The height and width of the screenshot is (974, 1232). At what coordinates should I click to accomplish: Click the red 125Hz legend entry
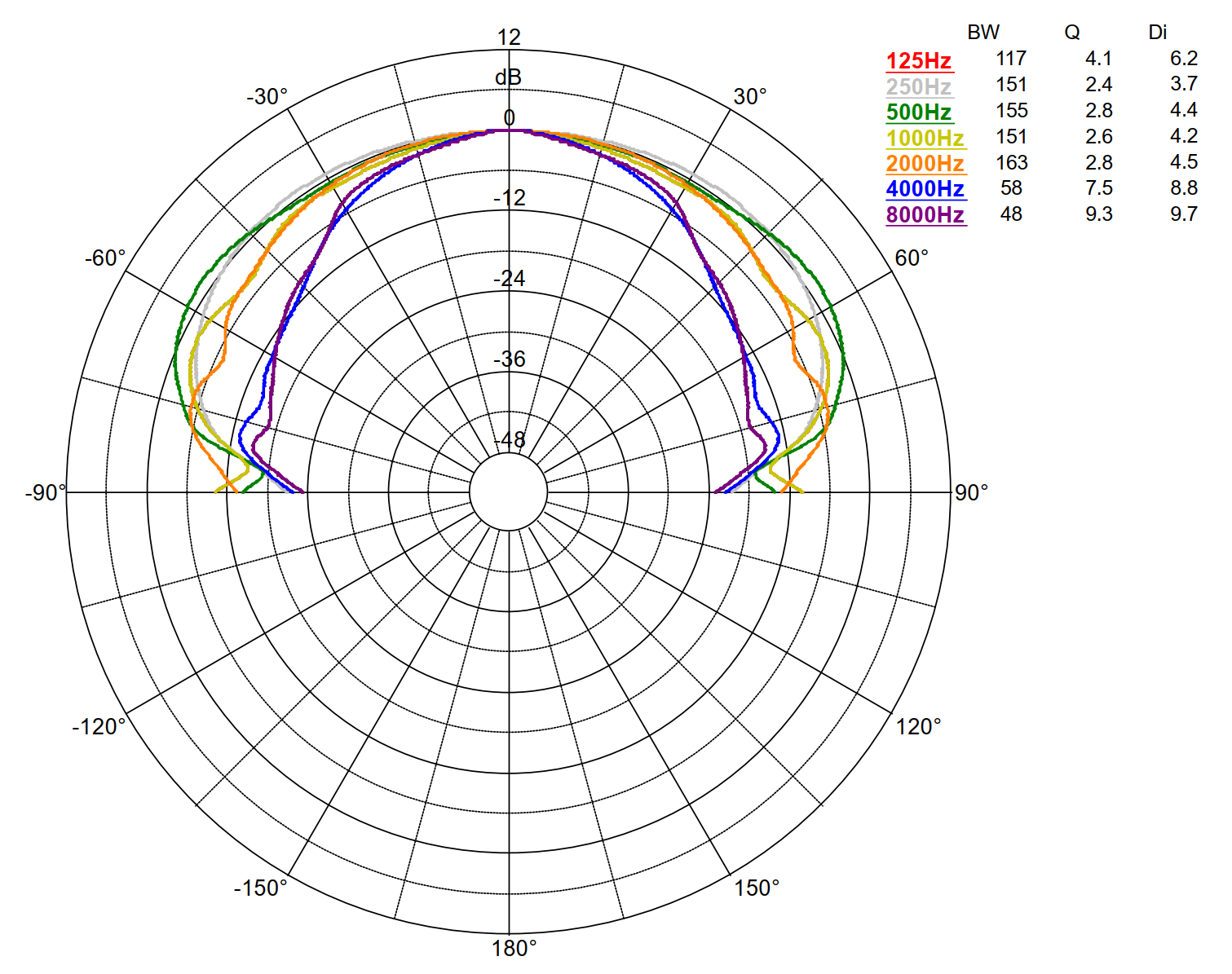(x=919, y=61)
